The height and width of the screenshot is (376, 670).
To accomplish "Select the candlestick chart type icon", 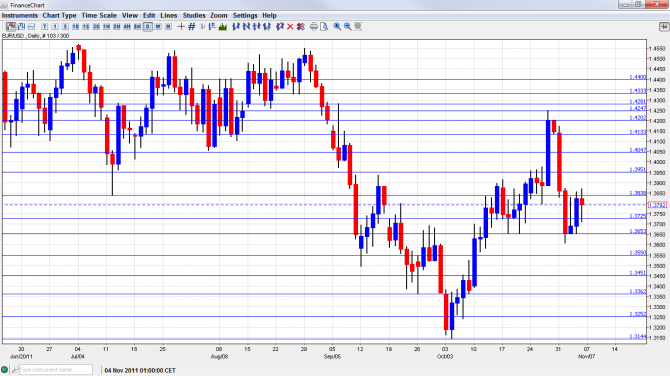I will (11, 26).
